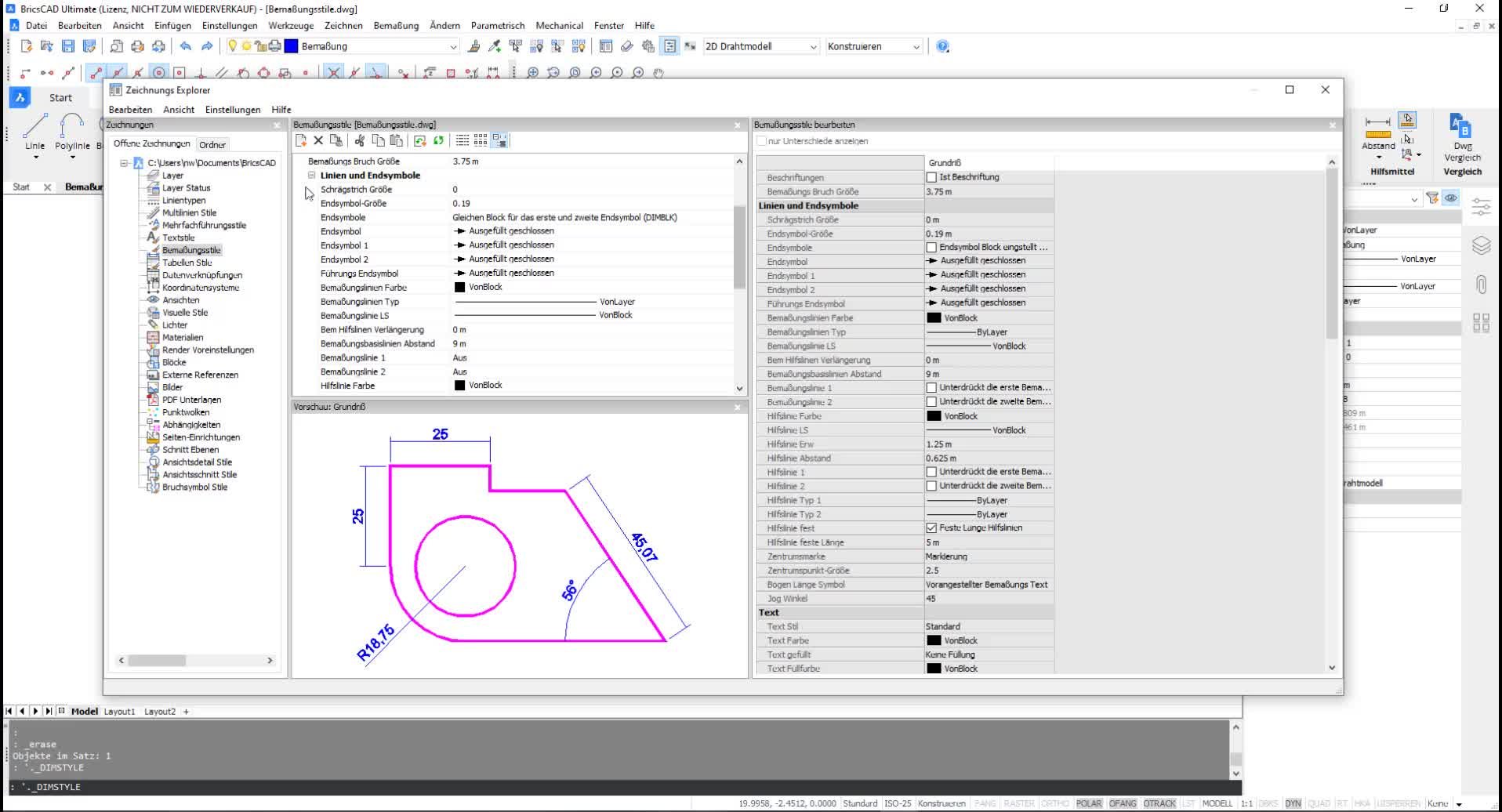Click the Copy icon in Explorer toolbar
The height and width of the screenshot is (812, 1502).
click(378, 140)
